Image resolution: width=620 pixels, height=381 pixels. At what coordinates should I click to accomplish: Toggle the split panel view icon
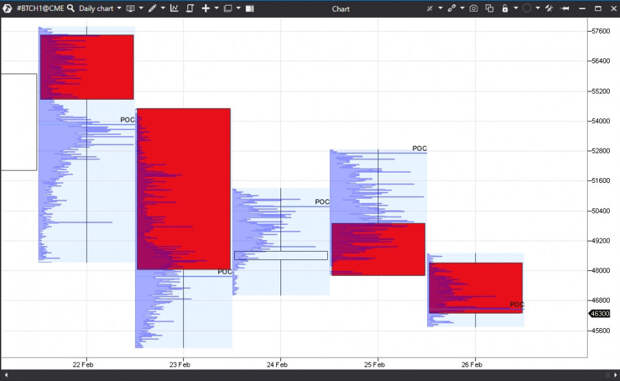(x=250, y=8)
